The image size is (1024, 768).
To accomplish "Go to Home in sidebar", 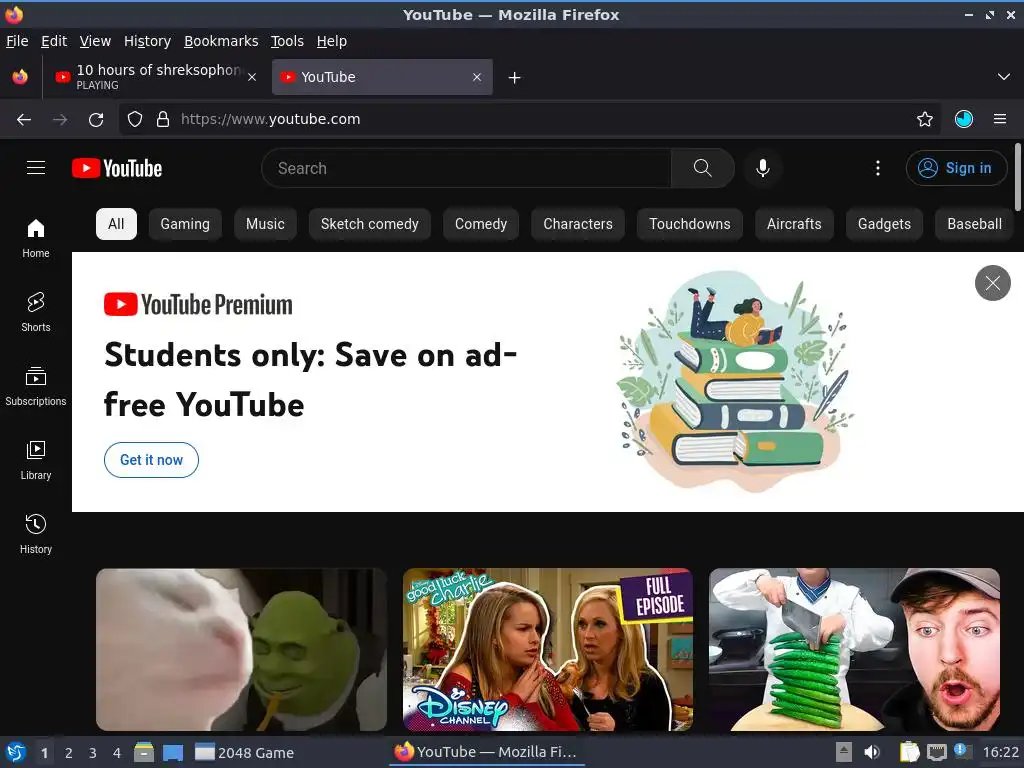I will pos(36,238).
